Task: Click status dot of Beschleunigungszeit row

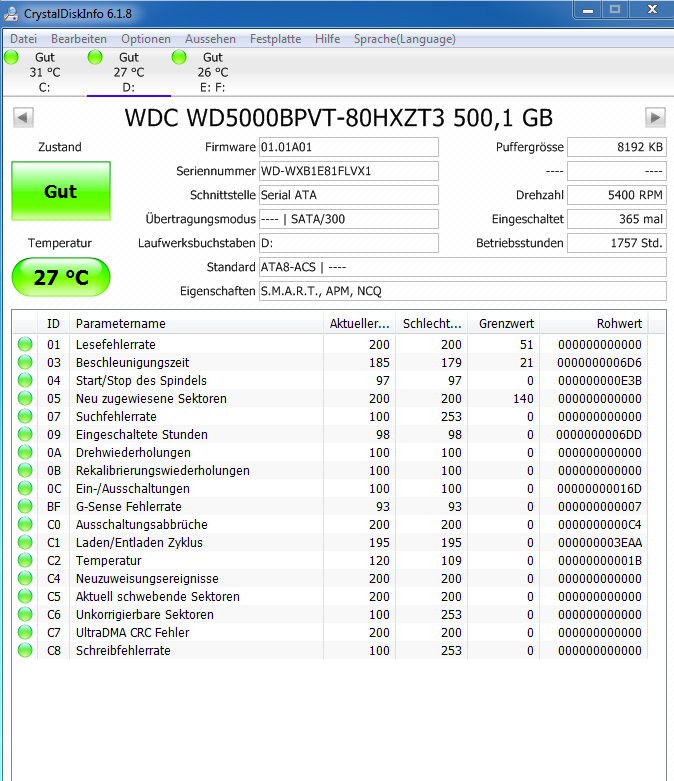Action: click(x=25, y=362)
